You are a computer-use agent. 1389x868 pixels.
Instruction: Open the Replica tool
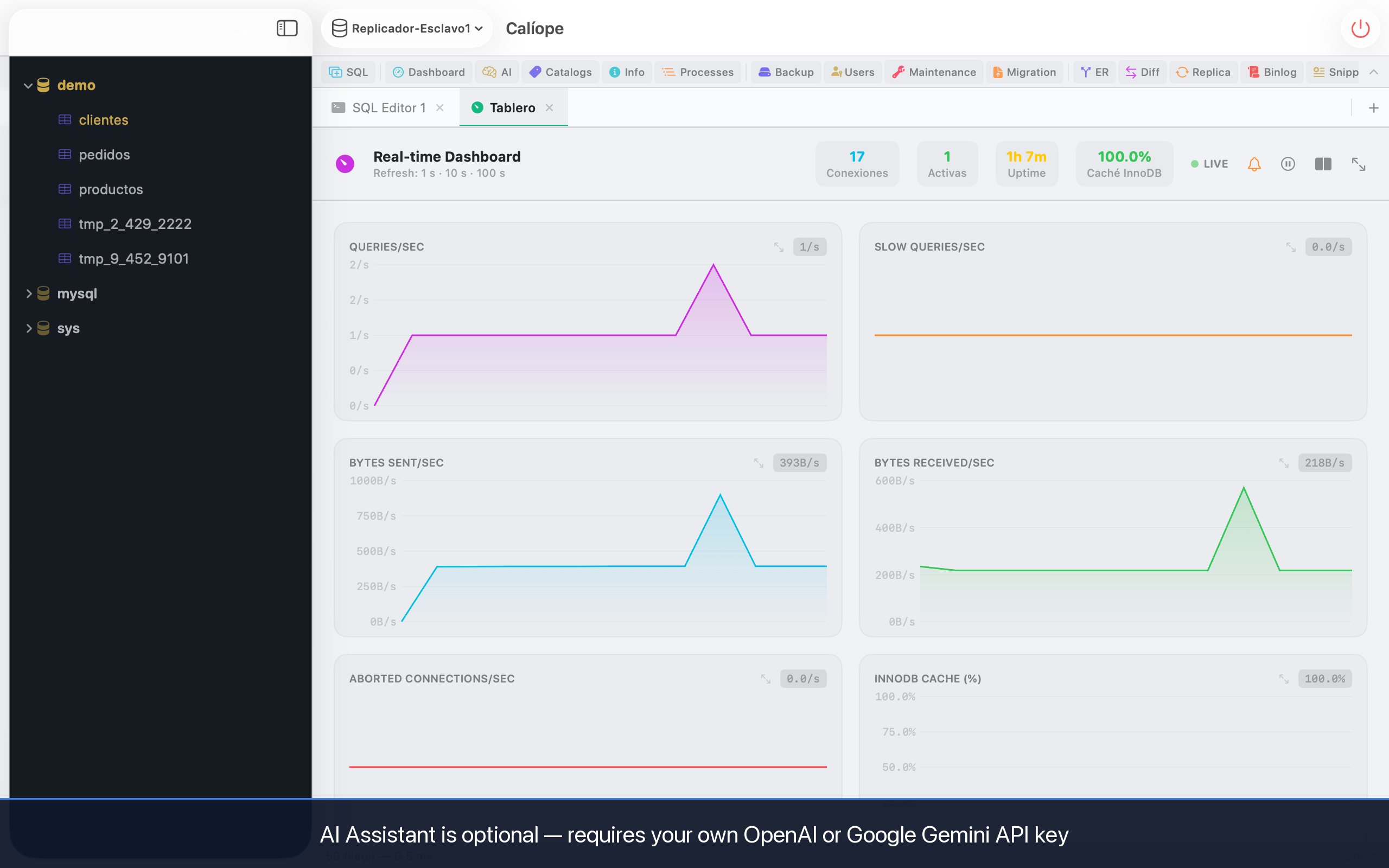(1203, 72)
